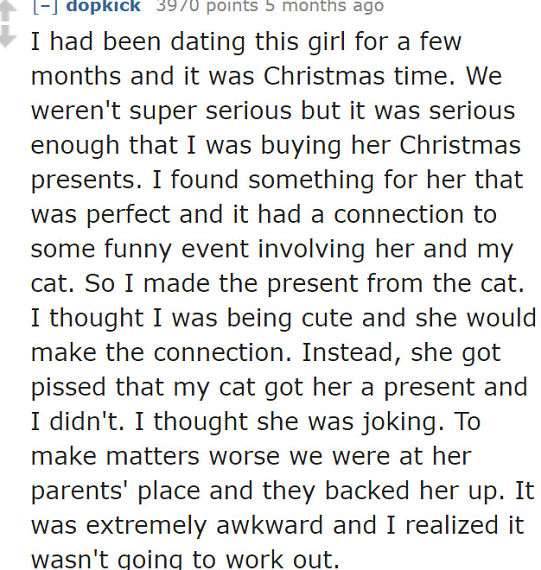541x570 pixels.
Task: Collapse the comment using the [–] toggle
Action: pyautogui.click(x=44, y=6)
